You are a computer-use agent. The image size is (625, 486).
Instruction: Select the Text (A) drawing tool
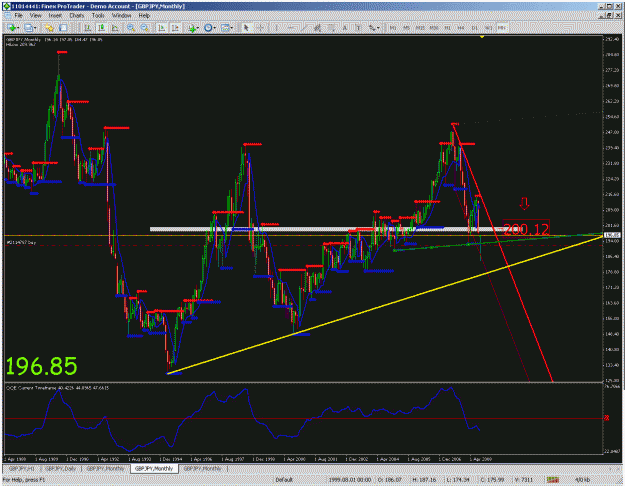coord(345,28)
